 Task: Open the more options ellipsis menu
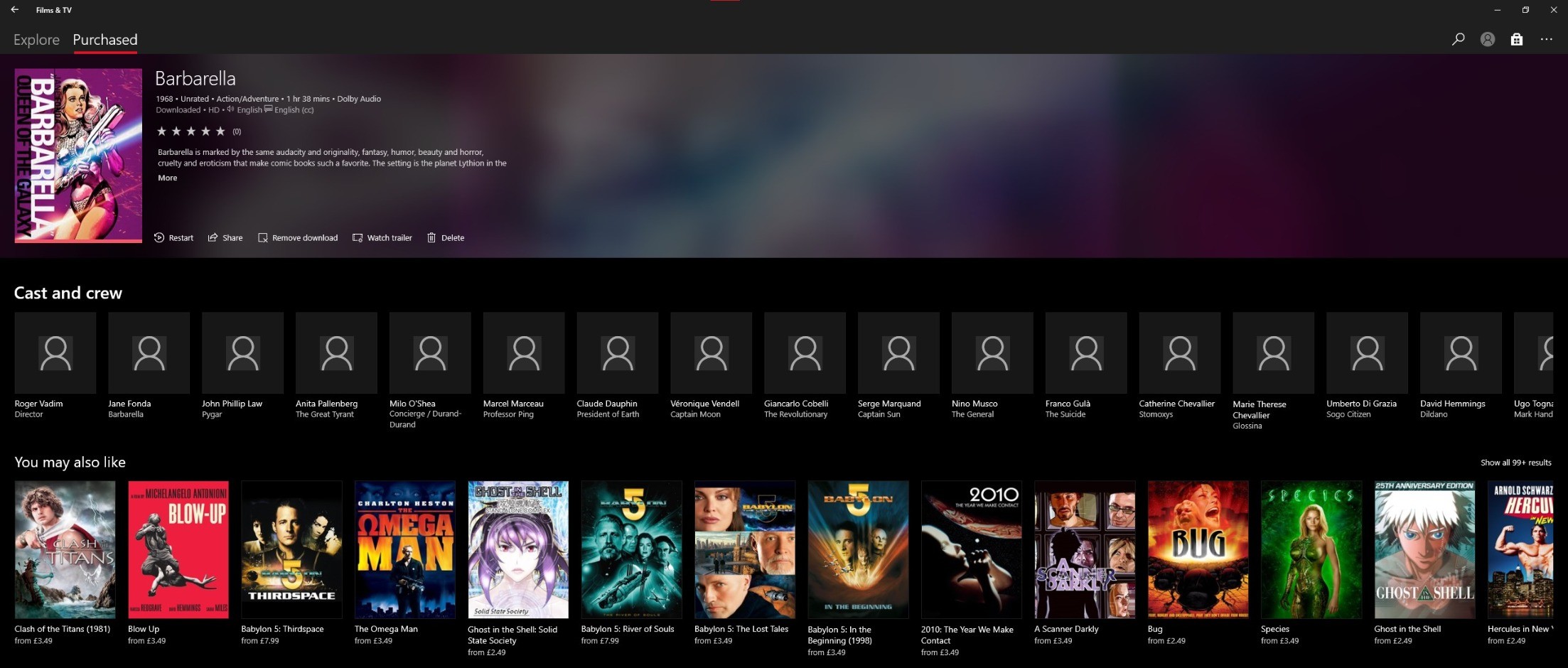(1547, 40)
